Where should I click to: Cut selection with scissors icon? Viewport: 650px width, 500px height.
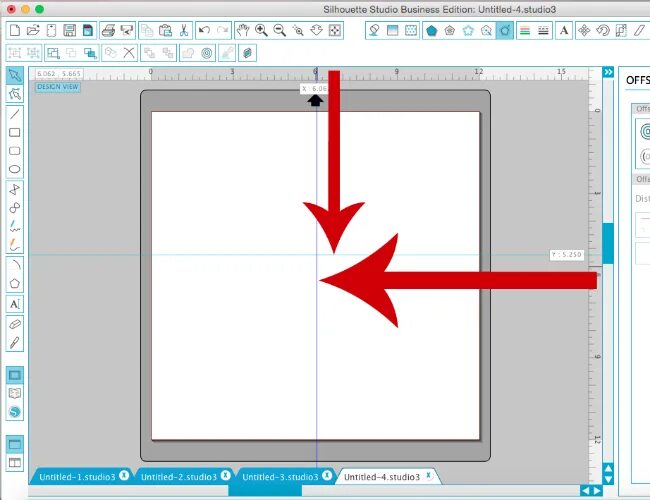click(184, 30)
